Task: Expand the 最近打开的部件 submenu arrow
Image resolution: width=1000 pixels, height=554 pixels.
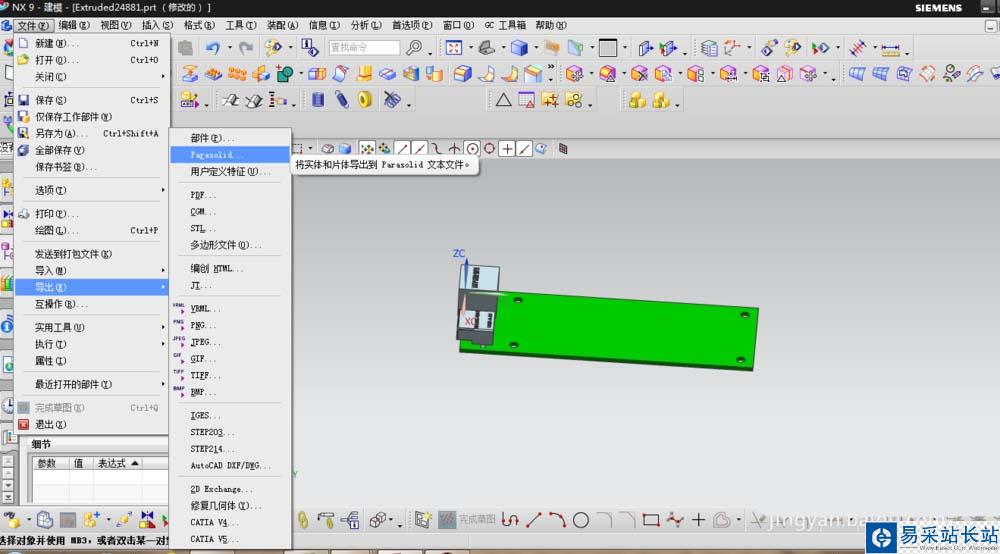Action: [163, 384]
